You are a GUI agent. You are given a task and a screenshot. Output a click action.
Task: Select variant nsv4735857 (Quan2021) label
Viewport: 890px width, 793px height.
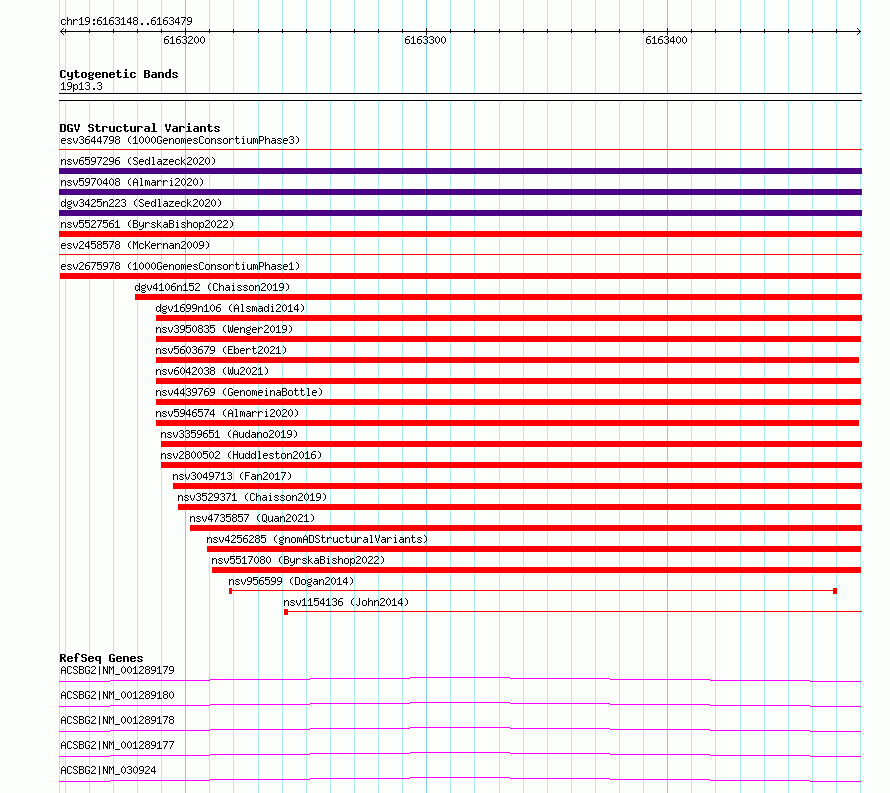252,518
